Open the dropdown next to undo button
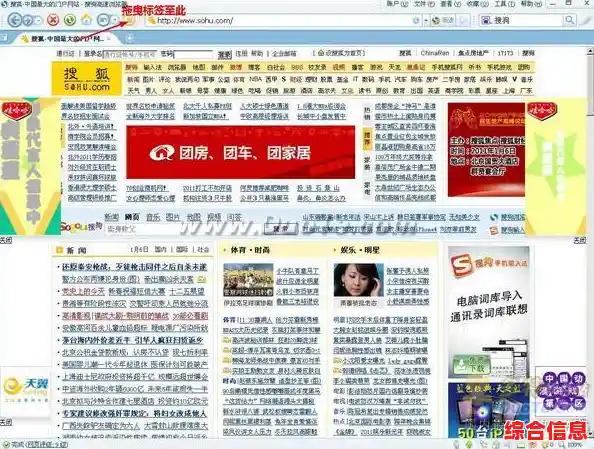Image resolution: width=594 pixels, height=449 pixels. click(x=115, y=20)
